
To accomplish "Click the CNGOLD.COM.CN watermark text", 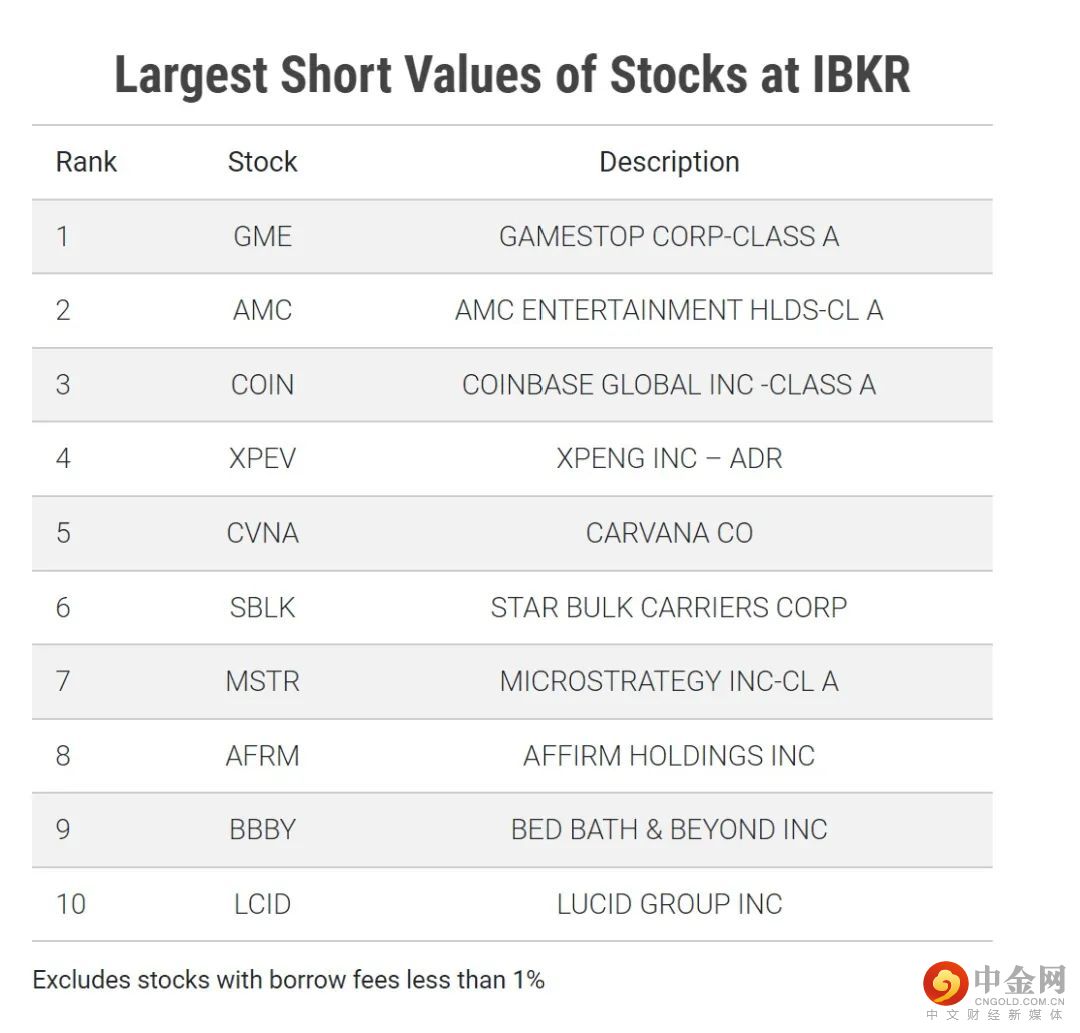I will pyautogui.click(x=1019, y=999).
